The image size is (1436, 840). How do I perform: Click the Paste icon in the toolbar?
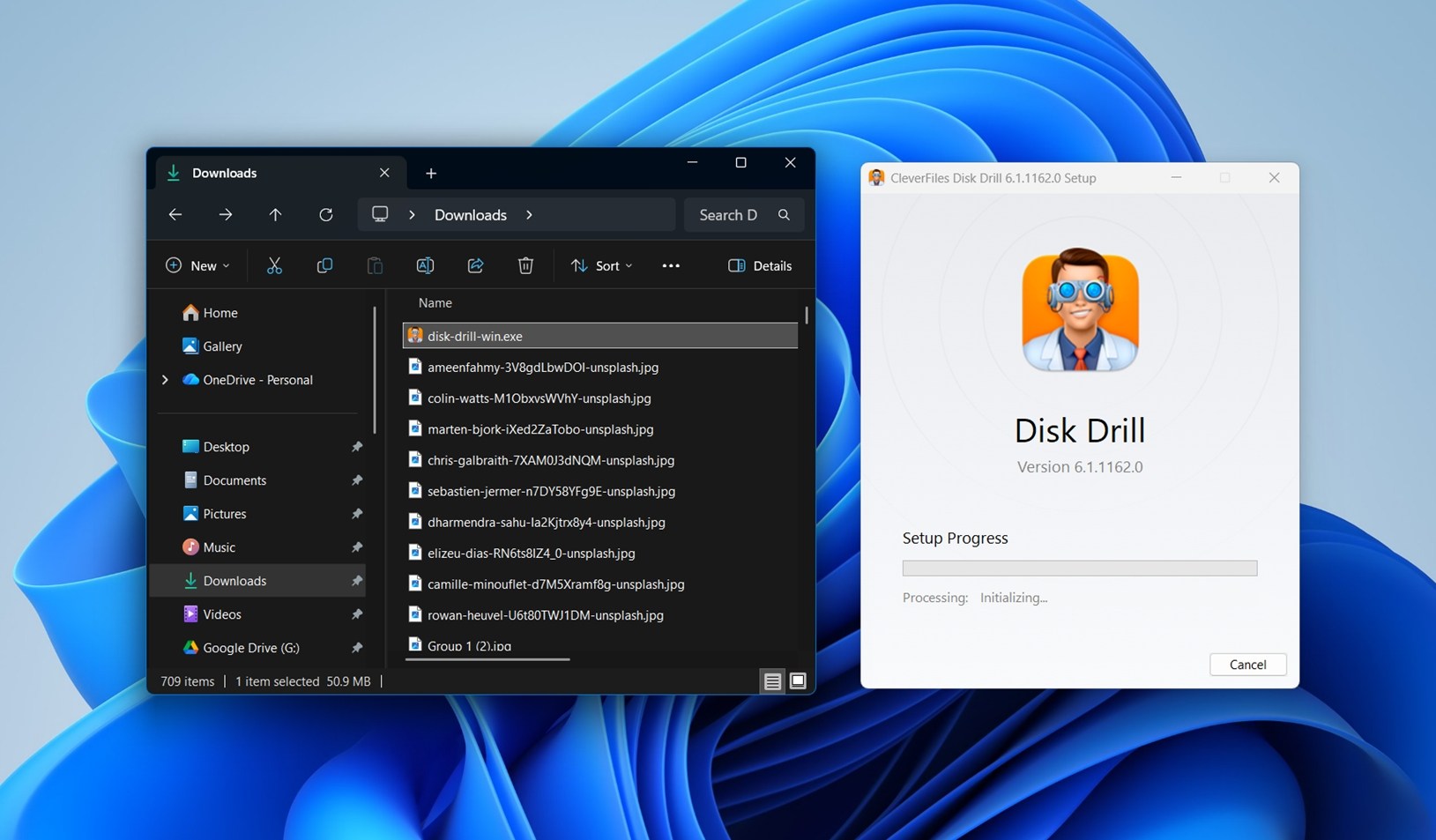(375, 265)
